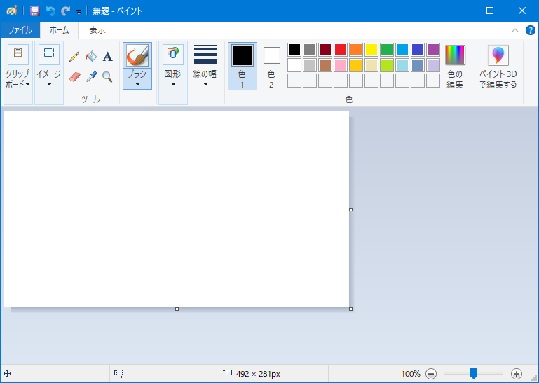Click Save icon in quick access toolbar
539x383 pixels.
coord(34,11)
